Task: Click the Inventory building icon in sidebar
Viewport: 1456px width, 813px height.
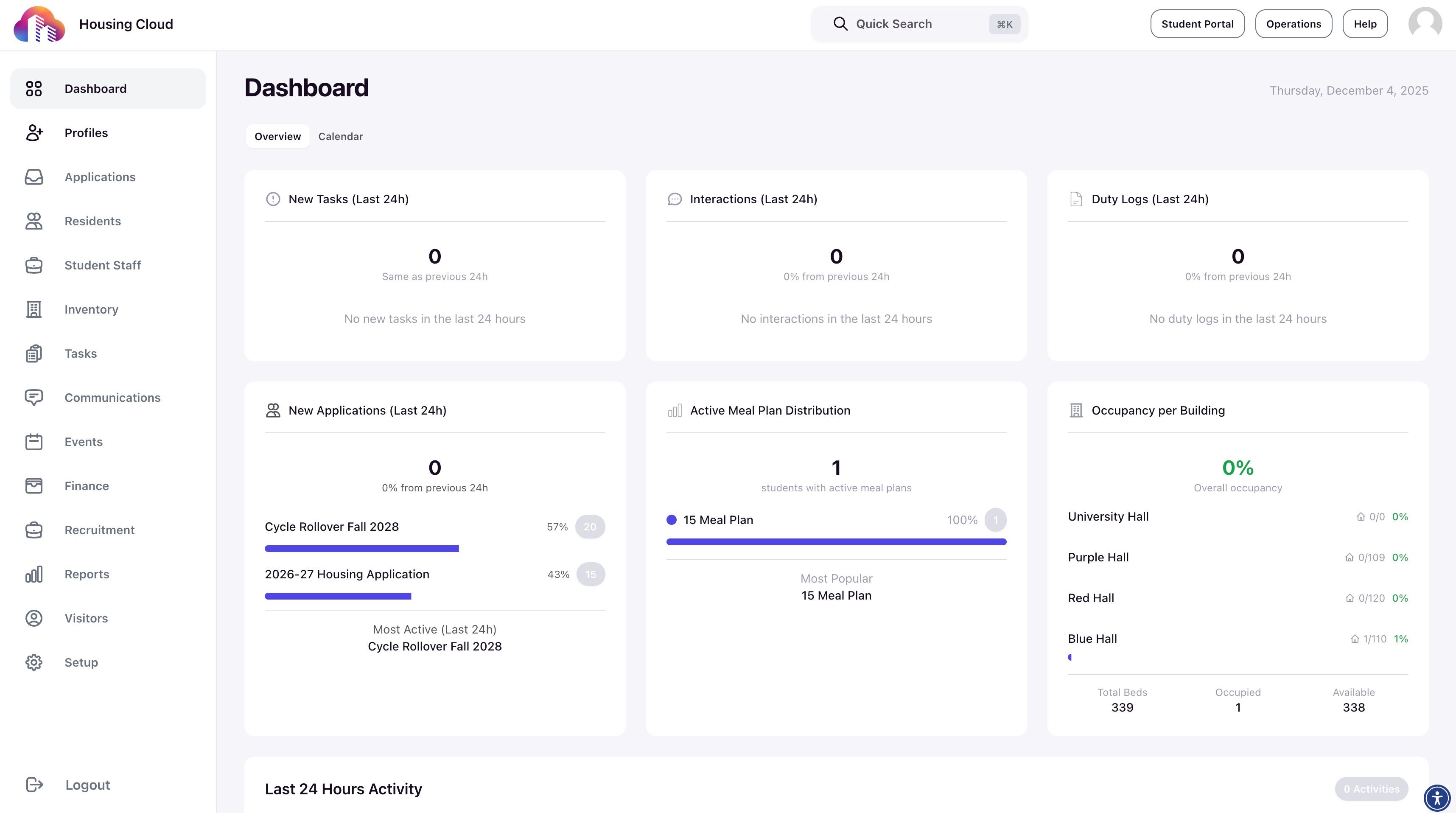Action: coord(34,309)
